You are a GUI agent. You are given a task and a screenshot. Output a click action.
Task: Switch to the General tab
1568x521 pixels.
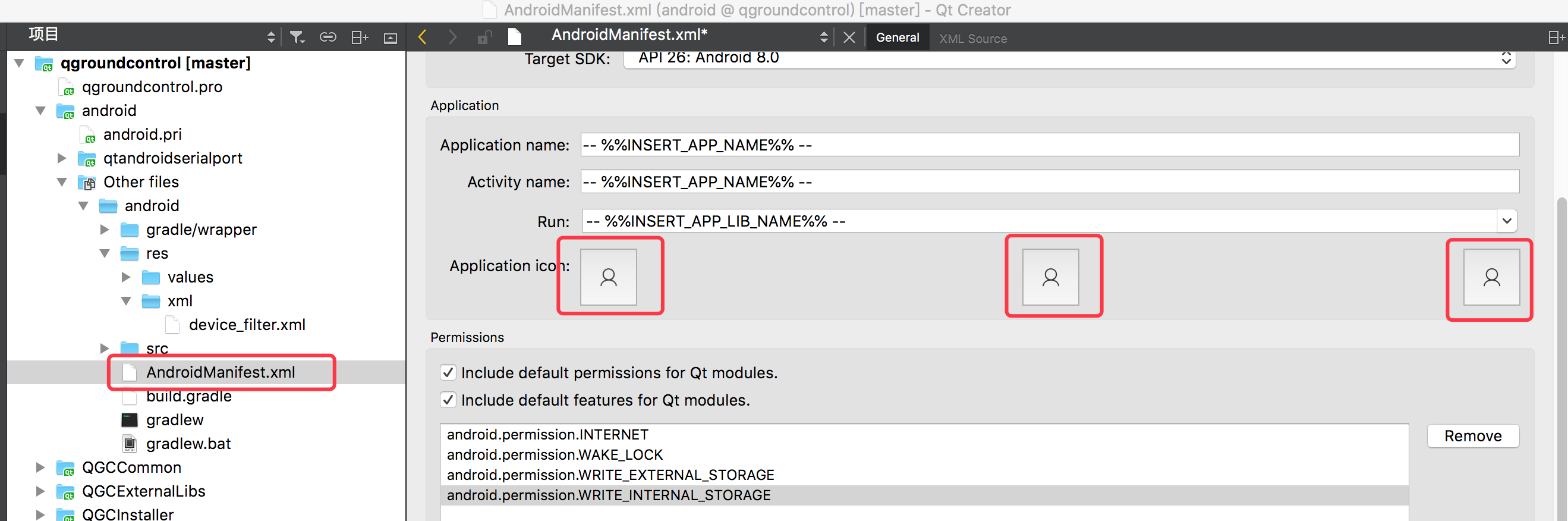pos(897,38)
